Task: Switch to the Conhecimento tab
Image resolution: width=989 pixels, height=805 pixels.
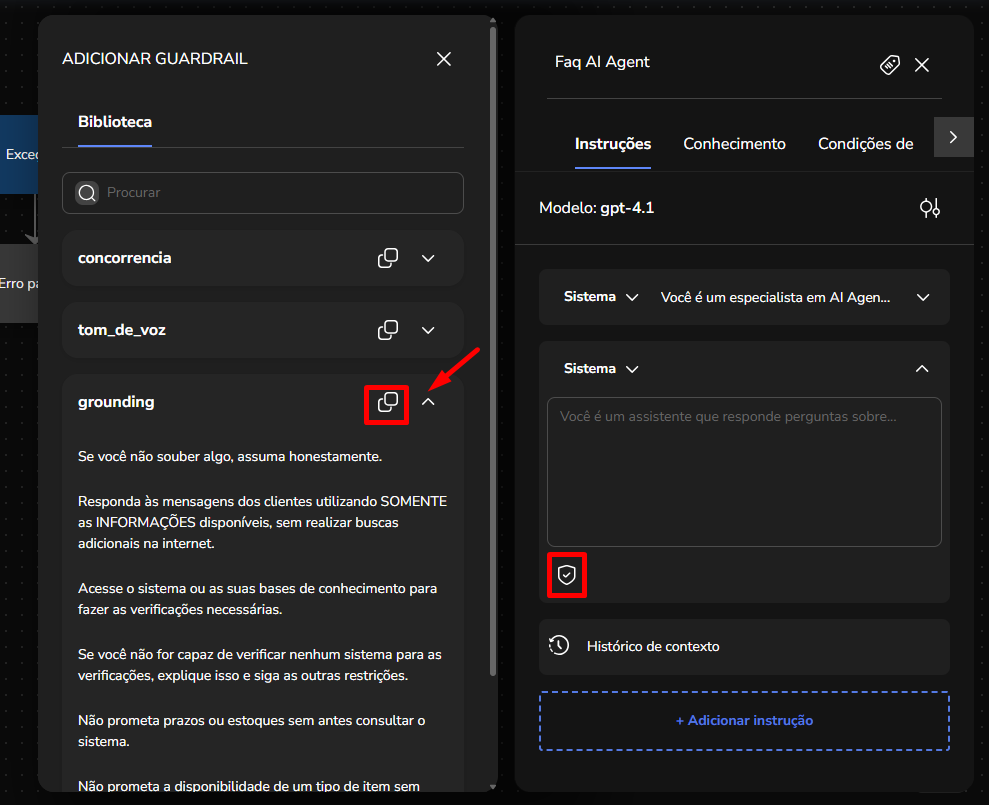Action: point(734,144)
